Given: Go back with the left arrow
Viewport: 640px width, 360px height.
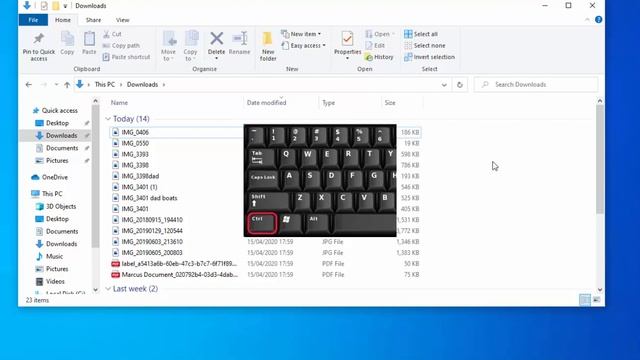Looking at the screenshot, I should pyautogui.click(x=29, y=84).
